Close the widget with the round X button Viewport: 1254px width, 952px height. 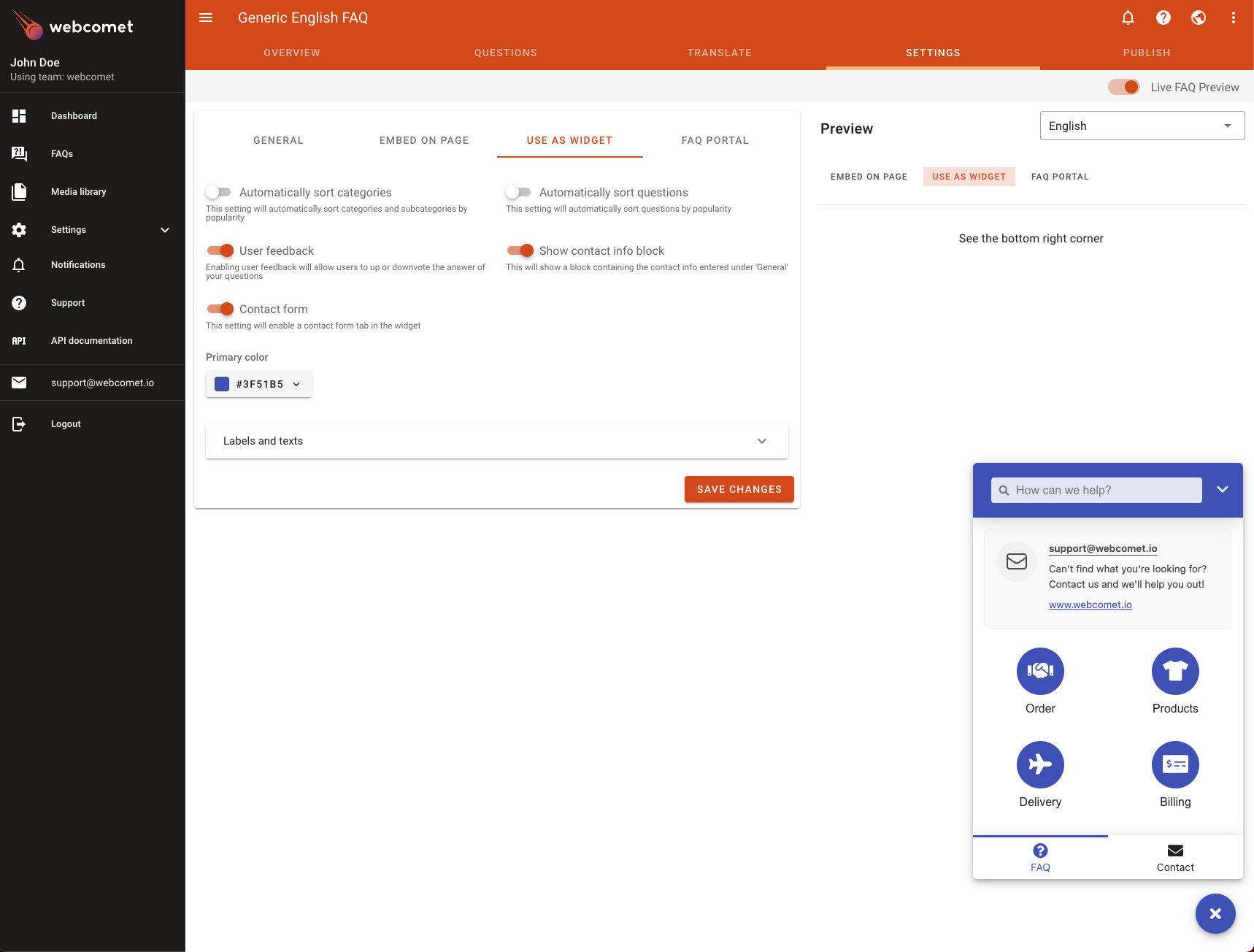click(x=1215, y=913)
